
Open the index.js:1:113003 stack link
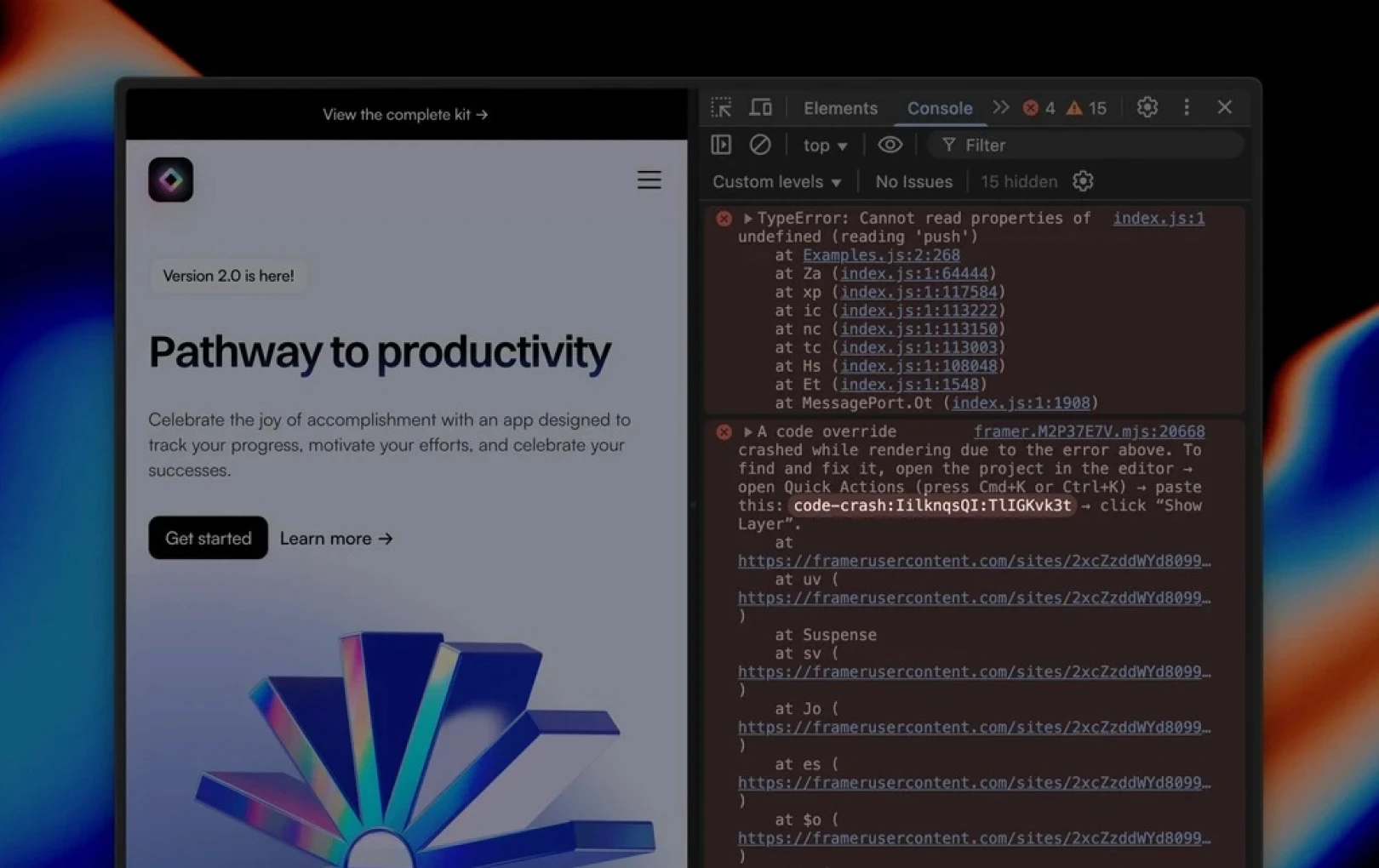918,348
